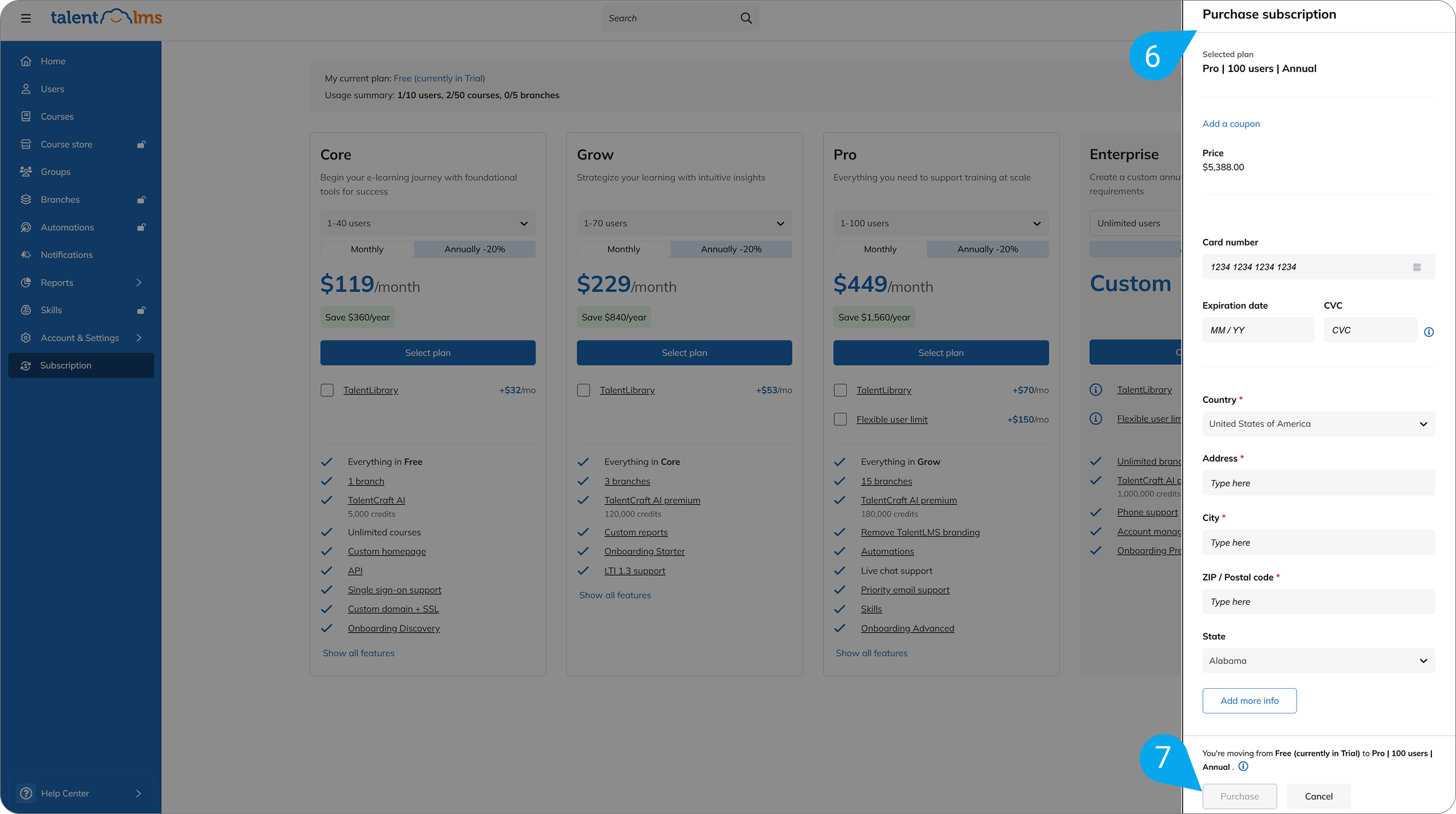Focus the Card number field
This screenshot has height=814, width=1456.
click(1319, 267)
